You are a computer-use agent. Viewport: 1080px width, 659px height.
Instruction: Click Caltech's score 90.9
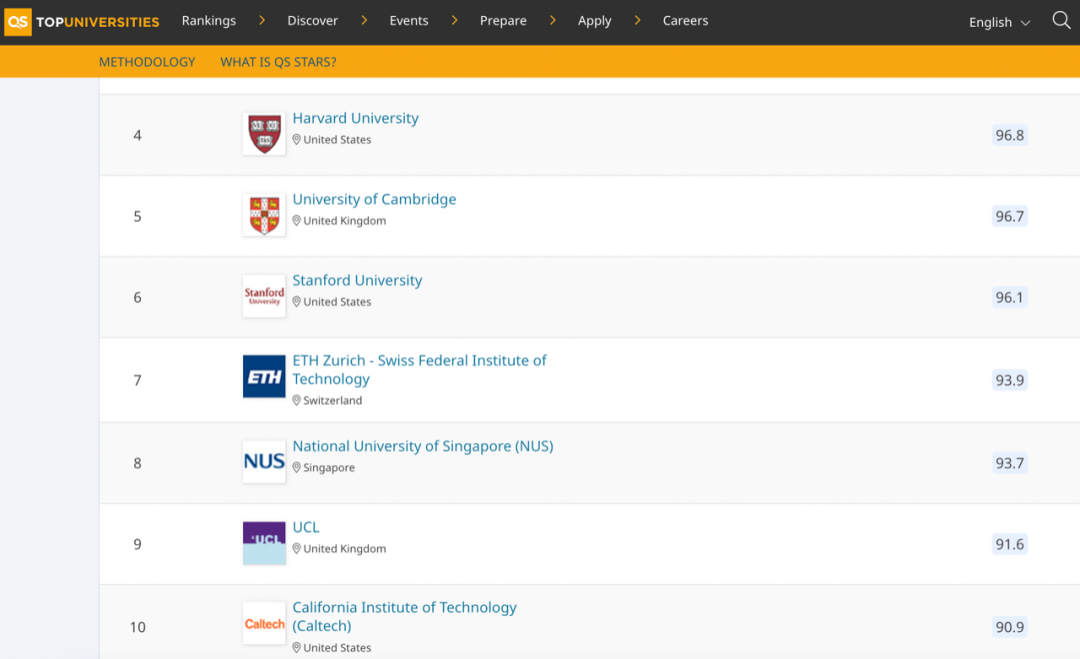pos(1010,627)
